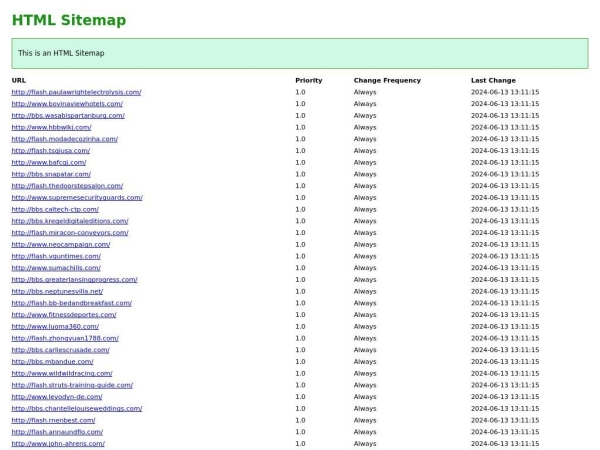Follow the bbs.chantellelouiseweddings.com link
The width and height of the screenshot is (600, 450).
click(x=77, y=409)
